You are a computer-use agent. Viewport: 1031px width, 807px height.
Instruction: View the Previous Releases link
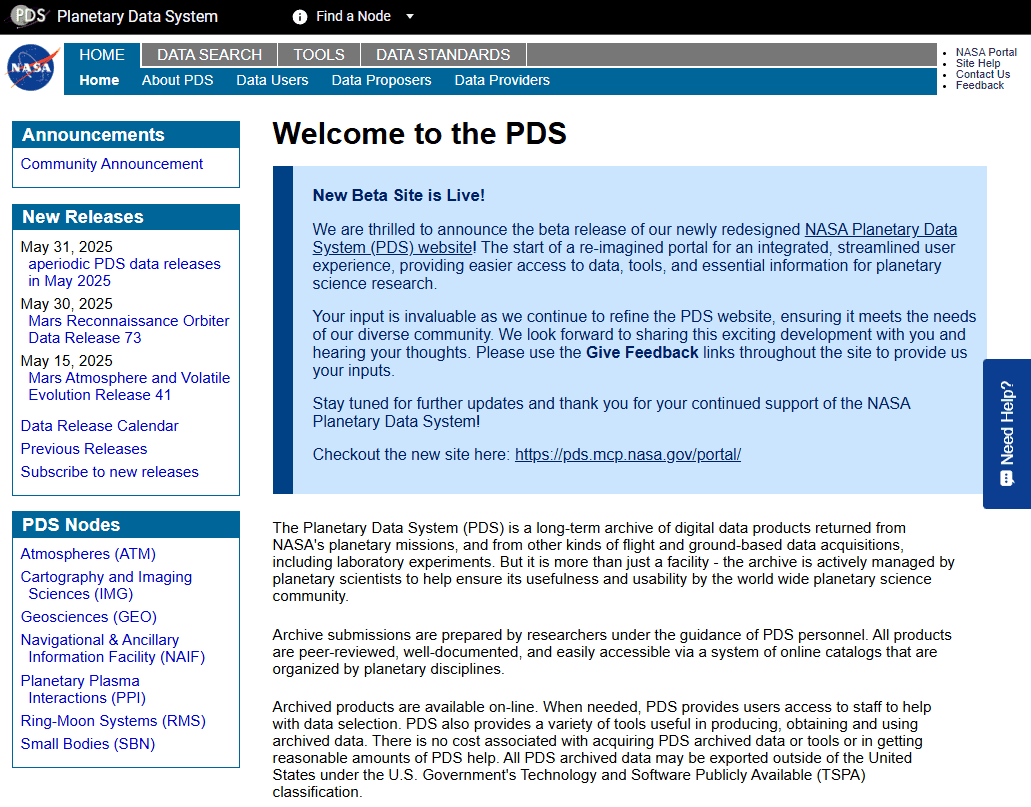[84, 449]
